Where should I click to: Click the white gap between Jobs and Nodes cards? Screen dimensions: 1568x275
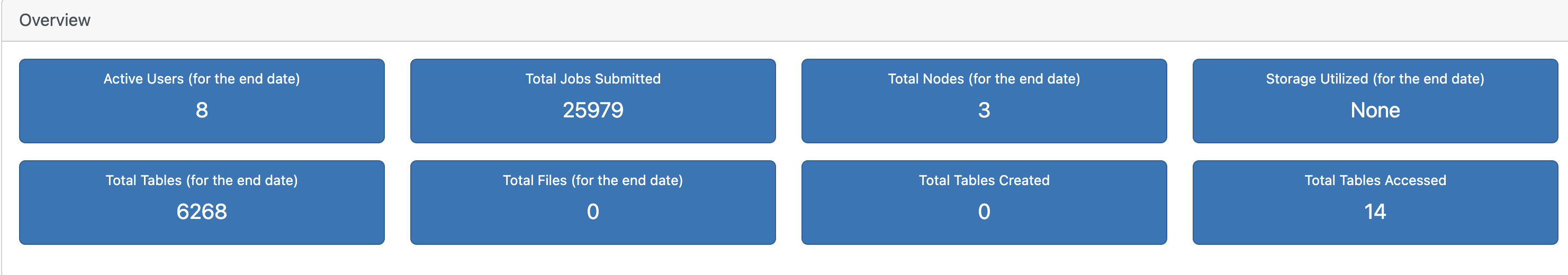788,101
